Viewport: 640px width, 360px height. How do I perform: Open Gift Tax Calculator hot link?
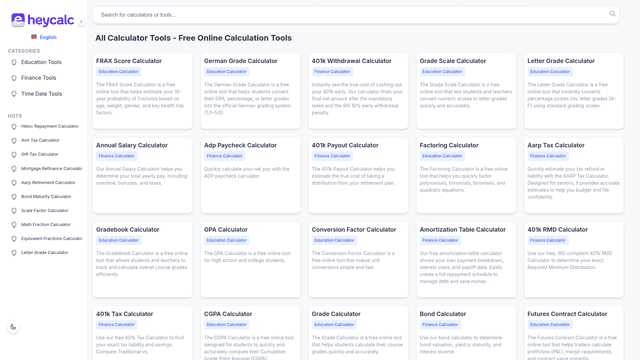pyautogui.click(x=40, y=154)
